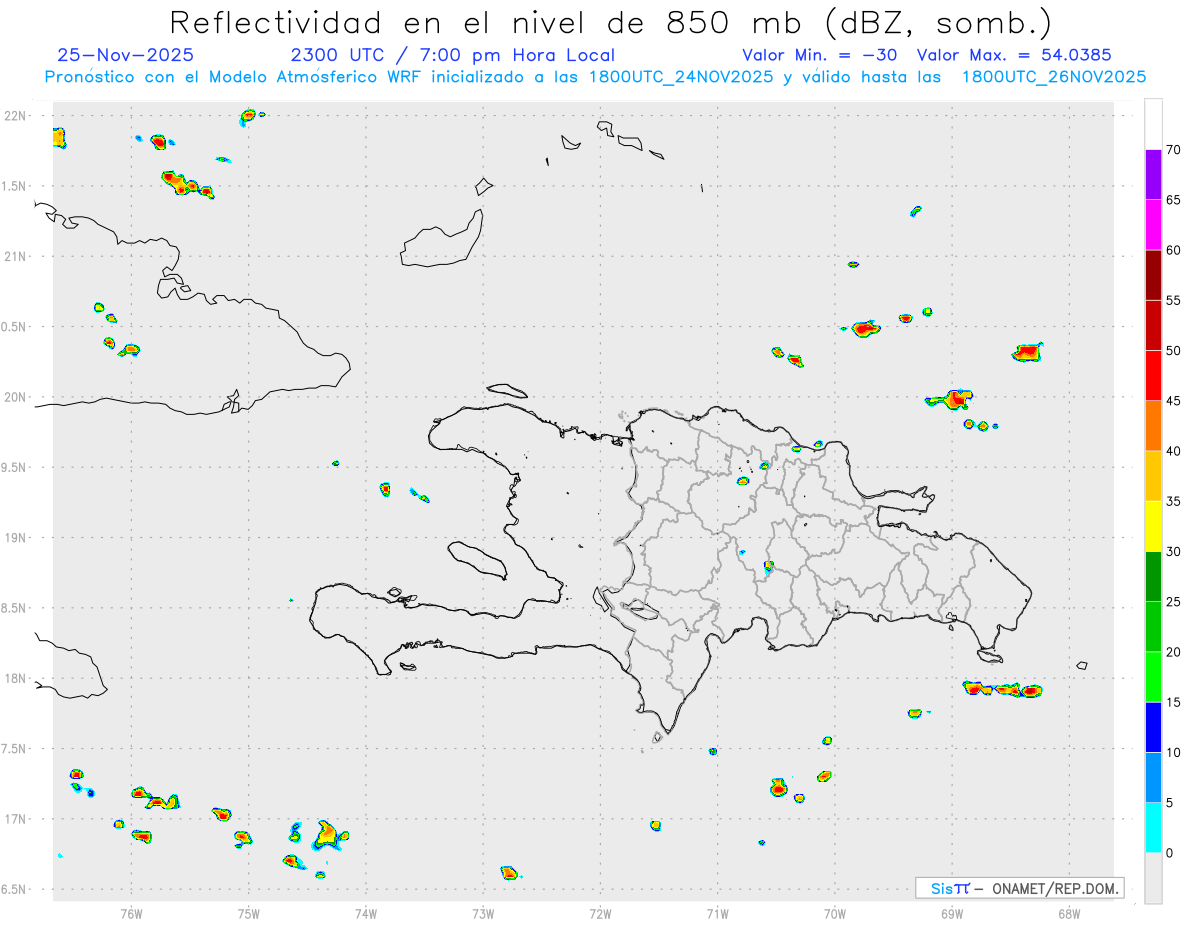Click the '68W' longitude label

pyautogui.click(x=1069, y=913)
